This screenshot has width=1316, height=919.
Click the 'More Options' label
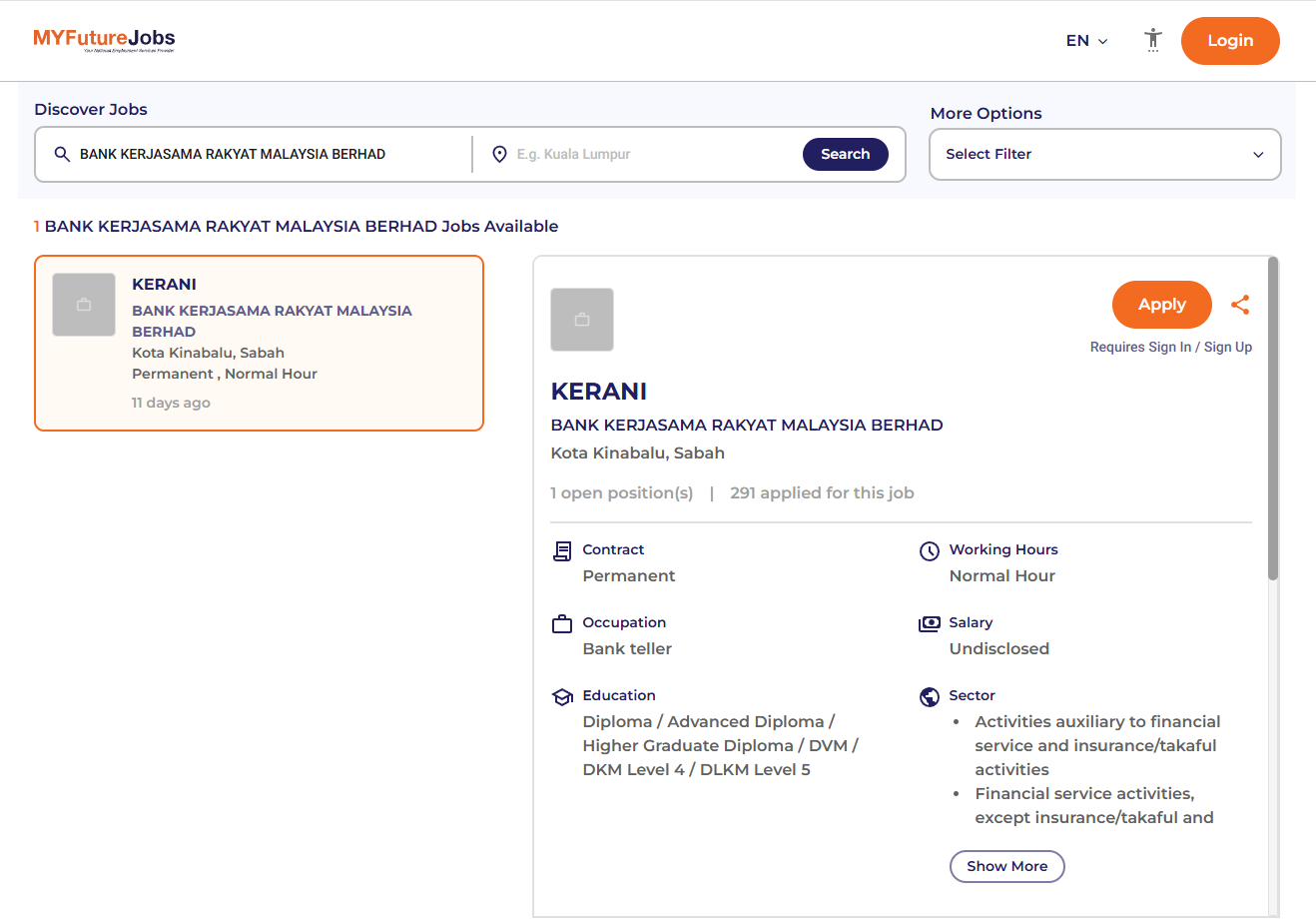pyautogui.click(x=986, y=113)
